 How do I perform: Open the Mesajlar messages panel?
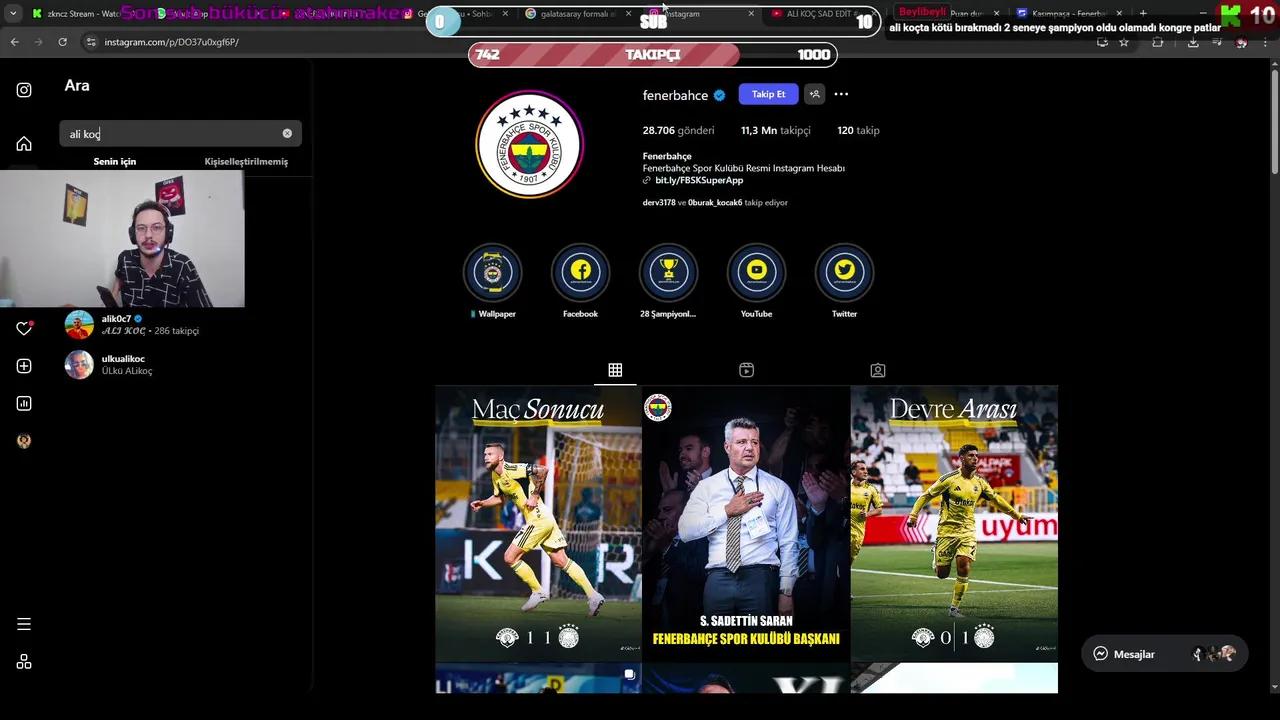(1164, 654)
